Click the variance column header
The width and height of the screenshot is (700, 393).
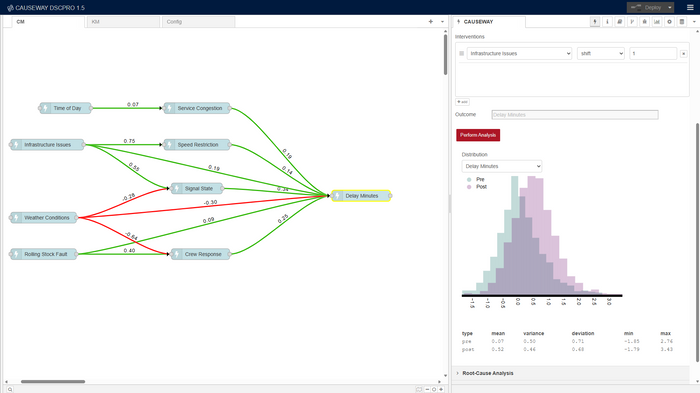pyautogui.click(x=533, y=333)
